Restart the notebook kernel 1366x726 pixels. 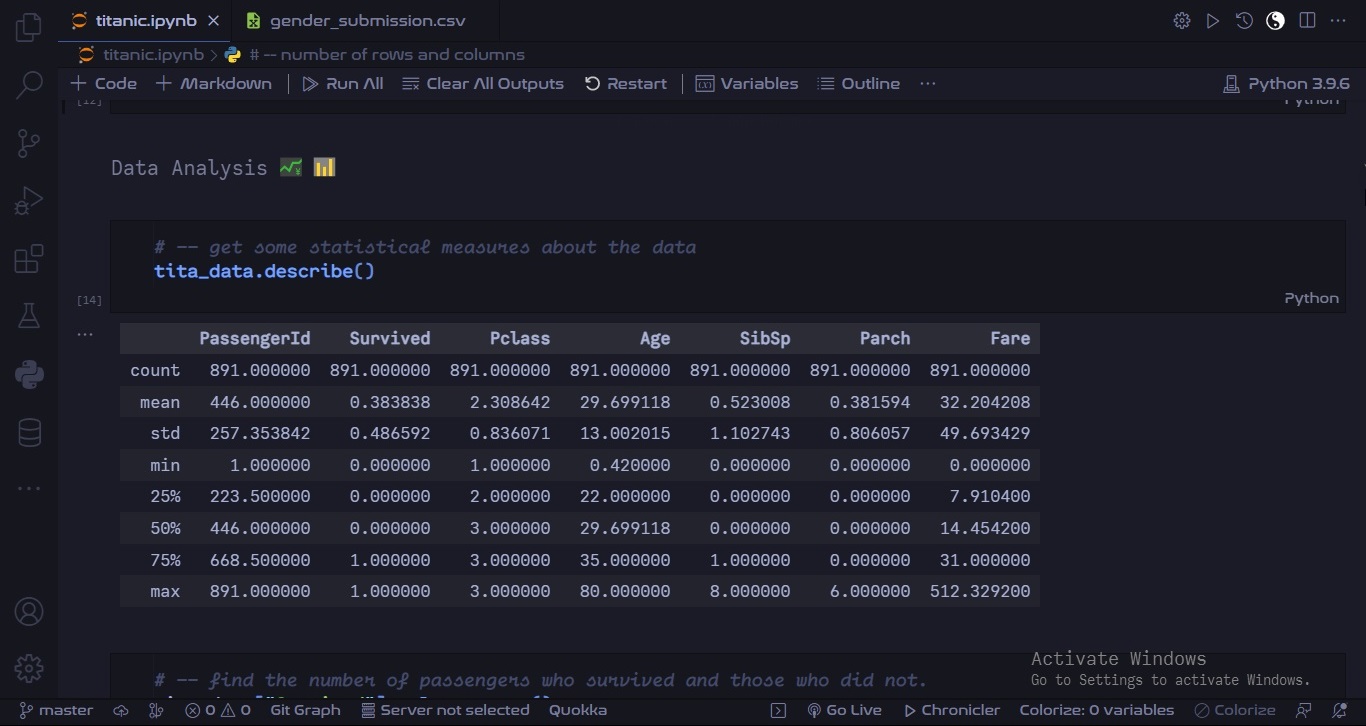point(626,84)
